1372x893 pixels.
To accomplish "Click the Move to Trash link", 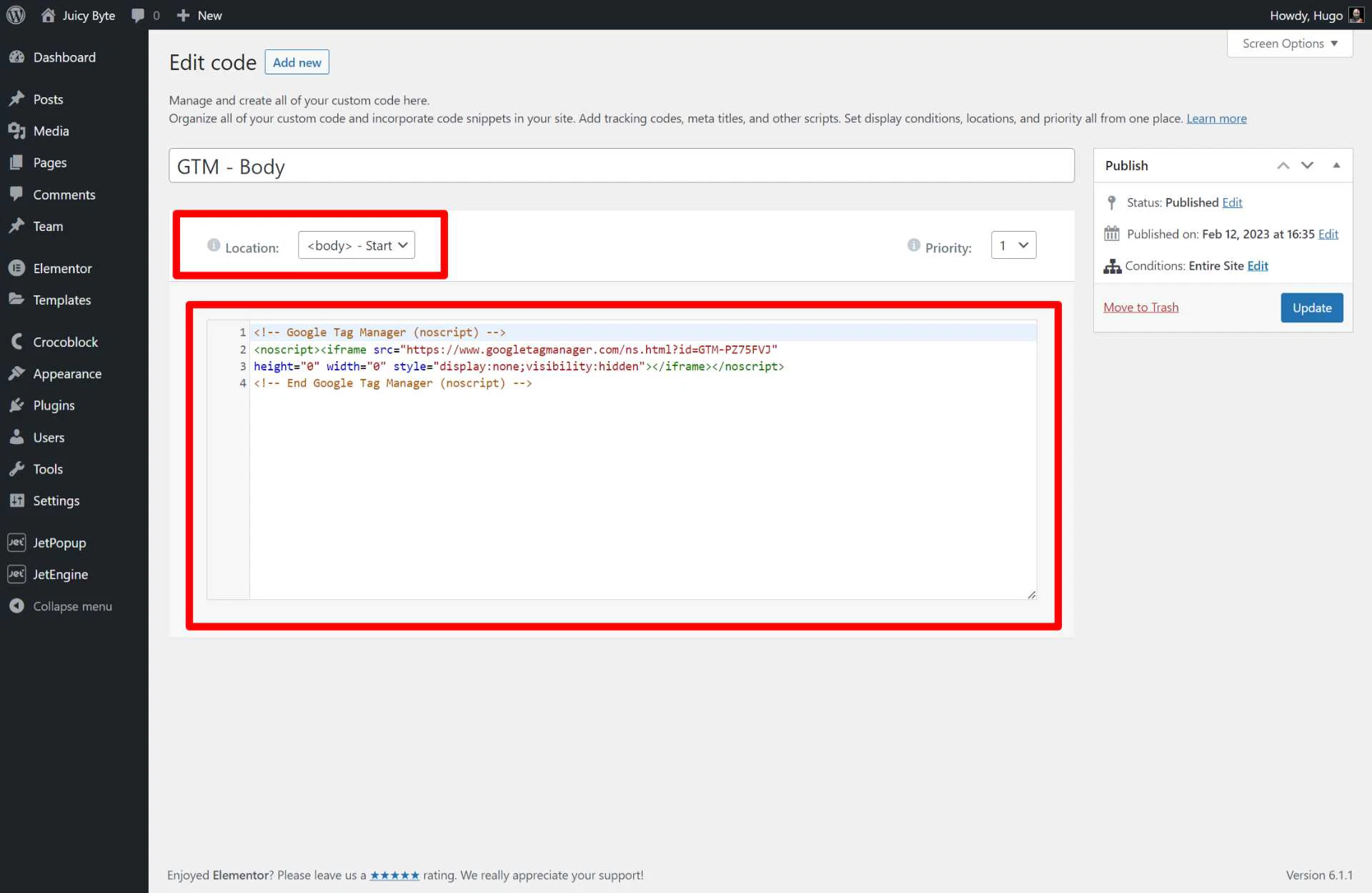I will [1140, 307].
